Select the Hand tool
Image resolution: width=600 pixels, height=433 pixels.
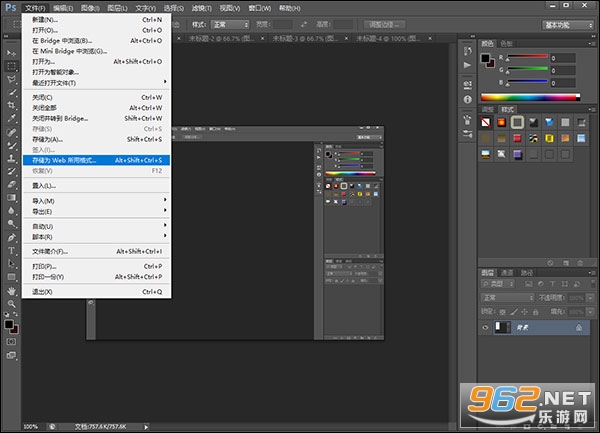coord(11,291)
